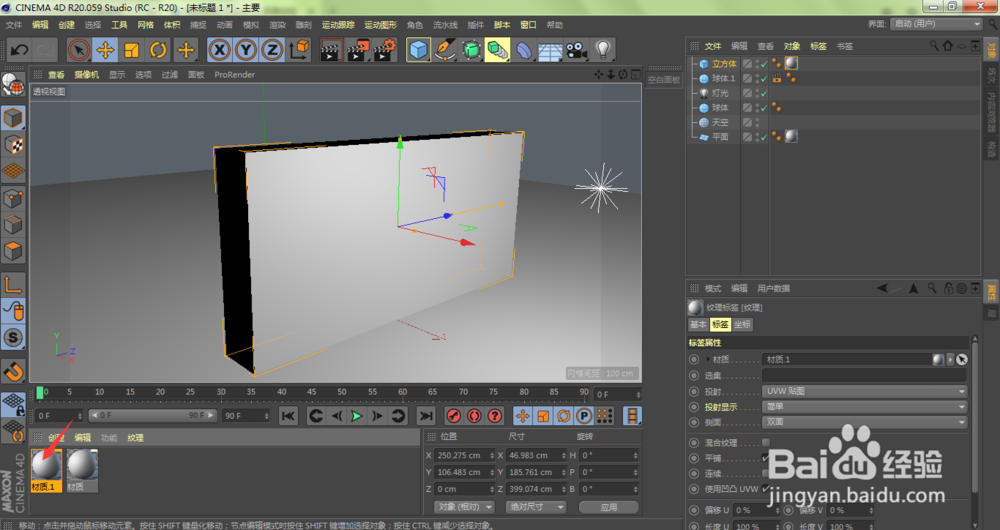The height and width of the screenshot is (530, 1000).
Task: Go to end of animation
Action: [x=425, y=416]
